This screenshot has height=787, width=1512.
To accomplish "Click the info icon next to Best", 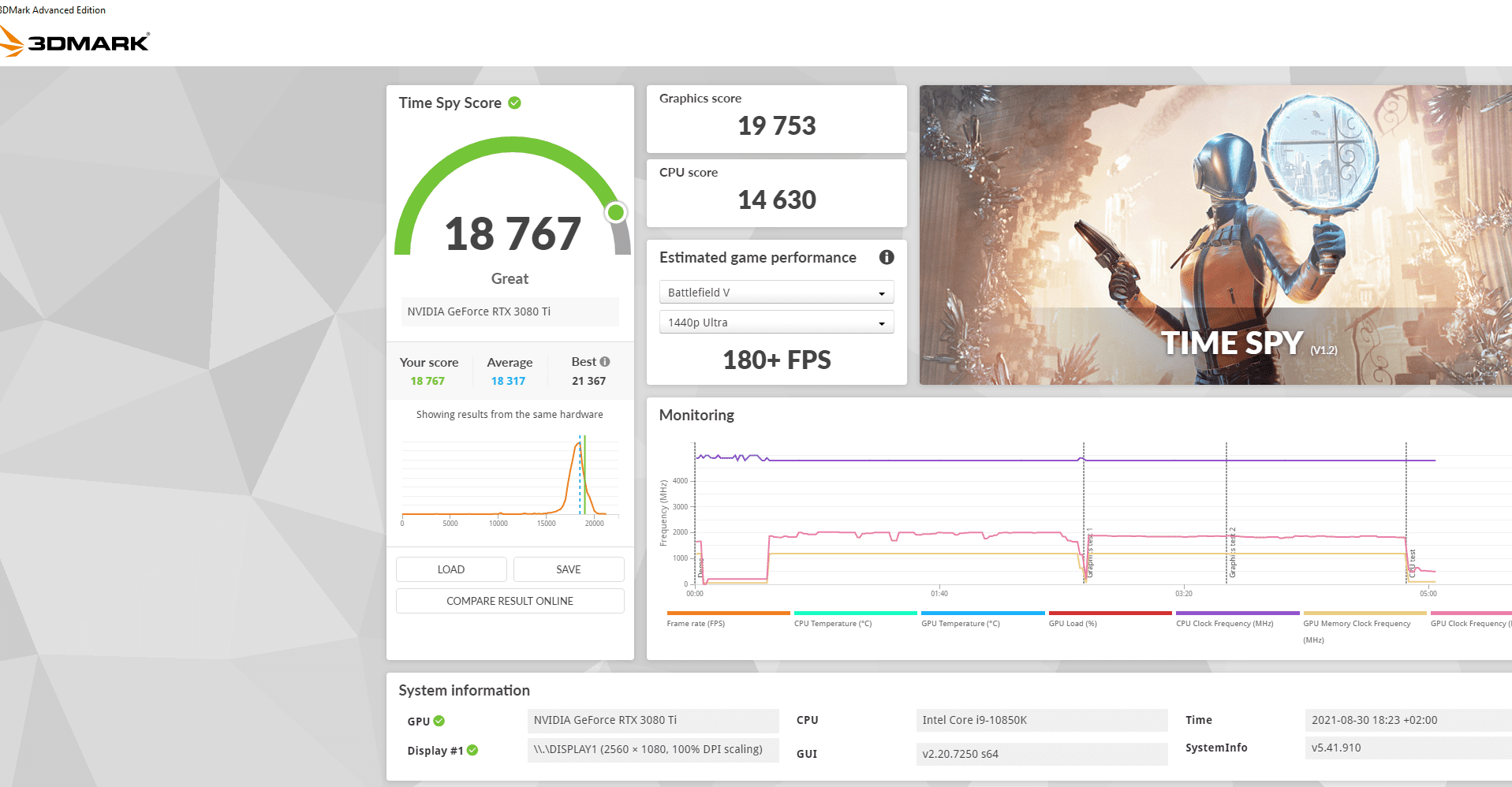I will click(x=605, y=362).
